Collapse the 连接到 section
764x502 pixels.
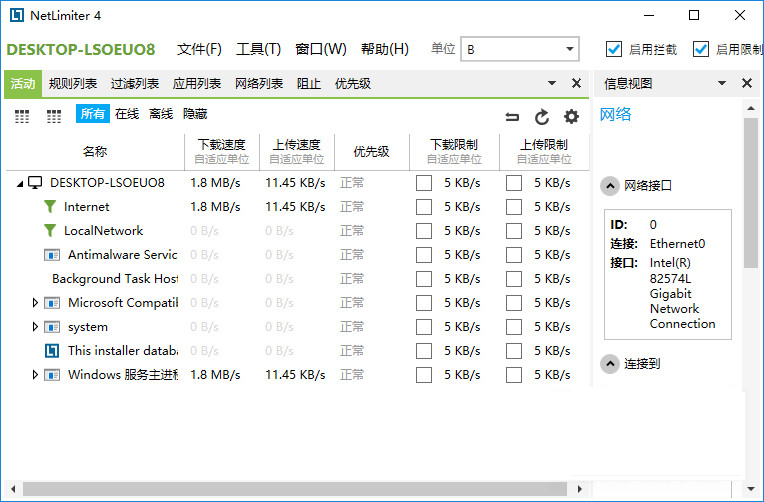tap(610, 364)
